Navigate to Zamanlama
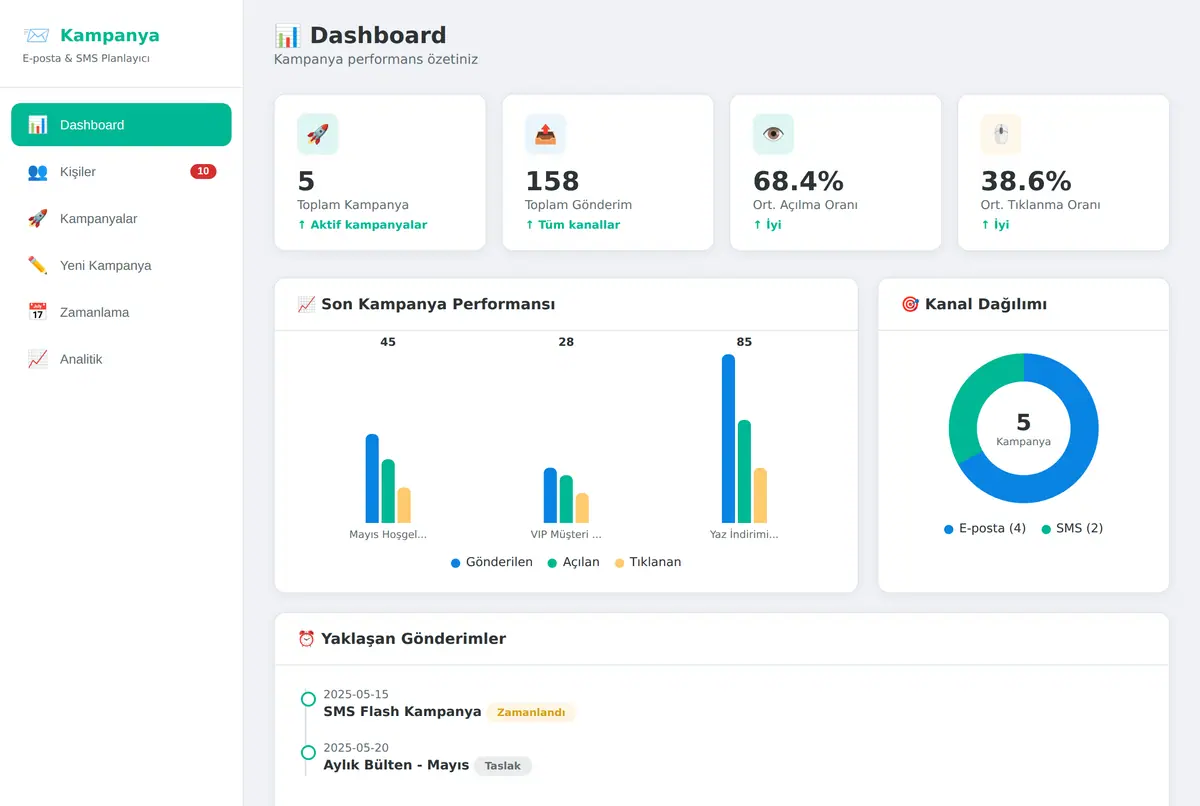This screenshot has width=1200, height=806. 121,312
